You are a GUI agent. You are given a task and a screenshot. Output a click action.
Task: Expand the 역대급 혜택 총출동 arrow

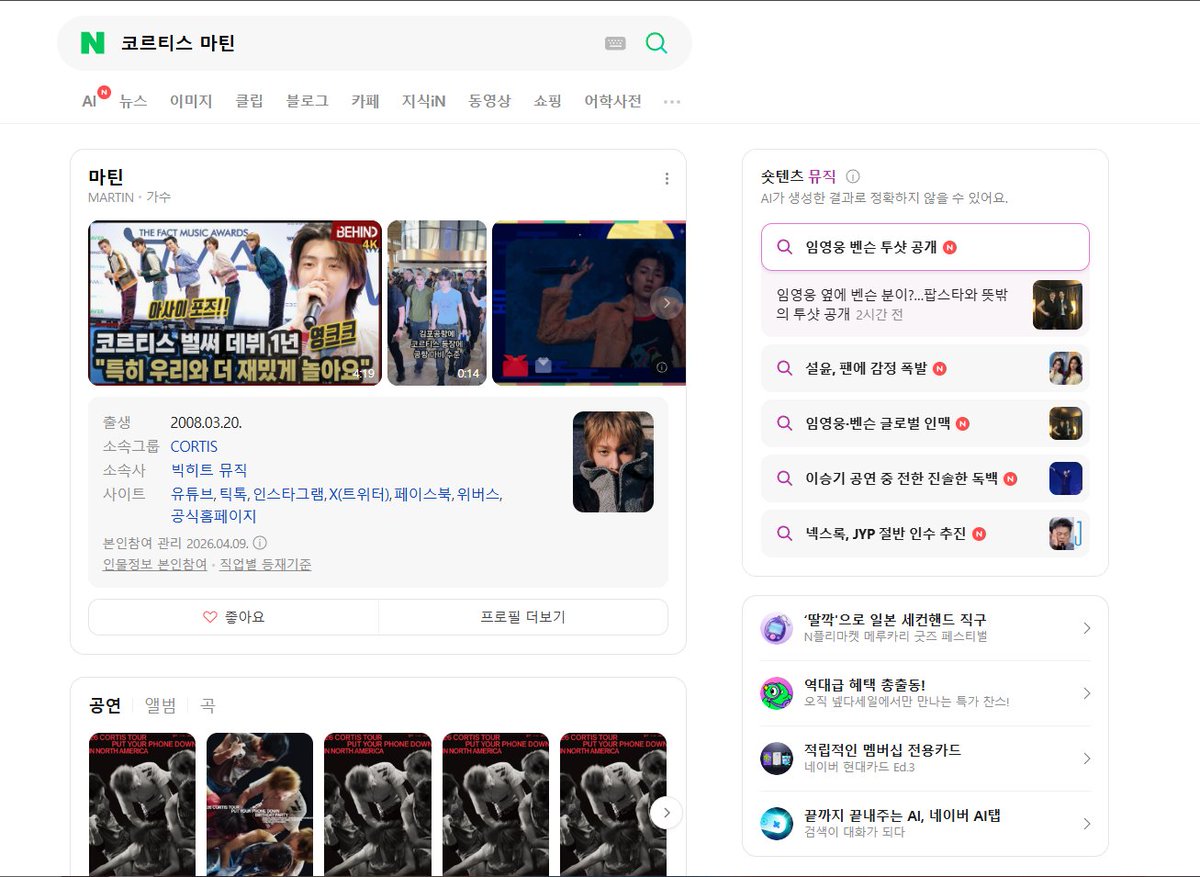tap(1087, 693)
